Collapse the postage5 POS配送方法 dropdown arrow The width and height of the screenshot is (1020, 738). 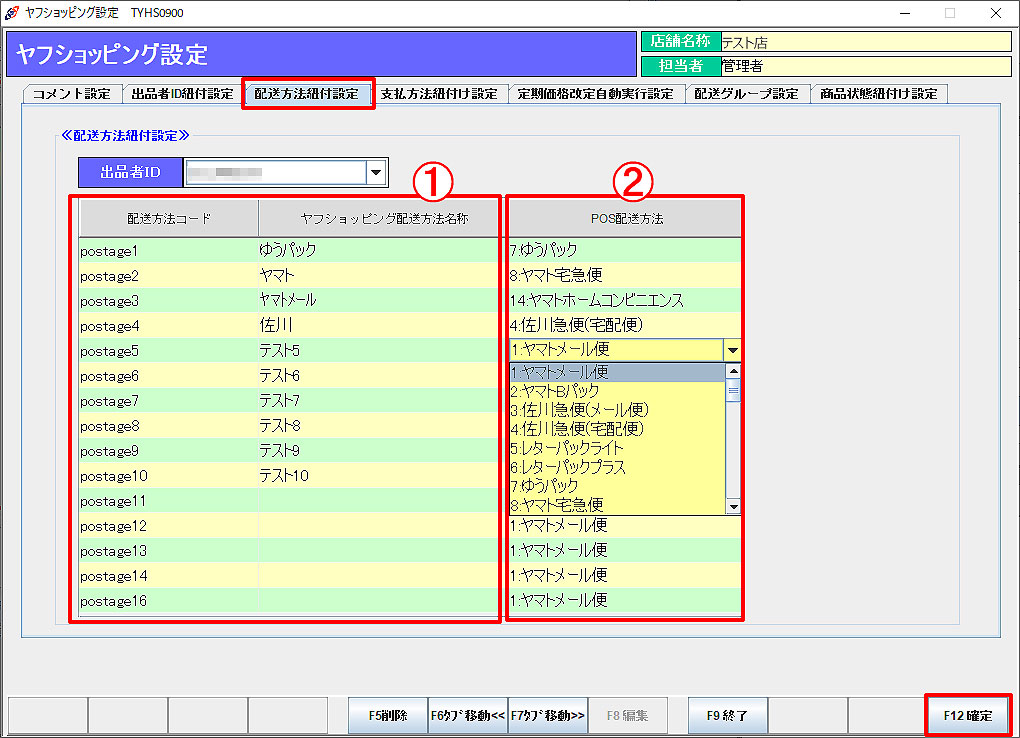point(732,351)
